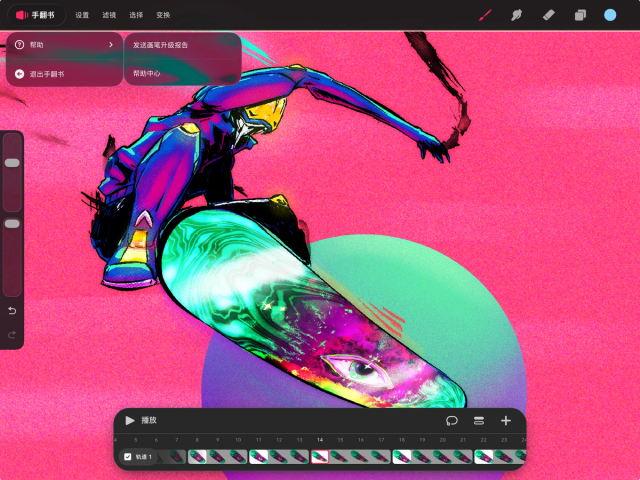
Task: Click the 帮助 question mark icon
Action: coord(19,44)
